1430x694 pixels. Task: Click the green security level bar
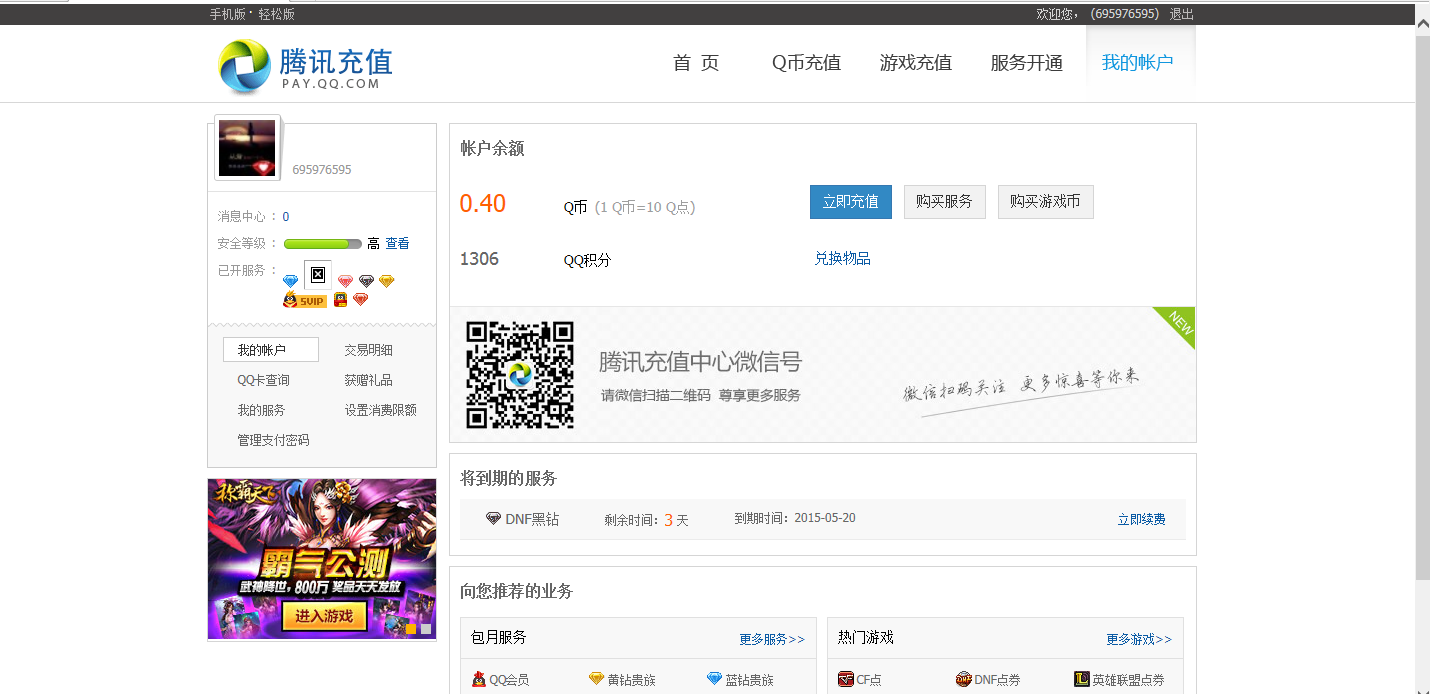(x=323, y=244)
